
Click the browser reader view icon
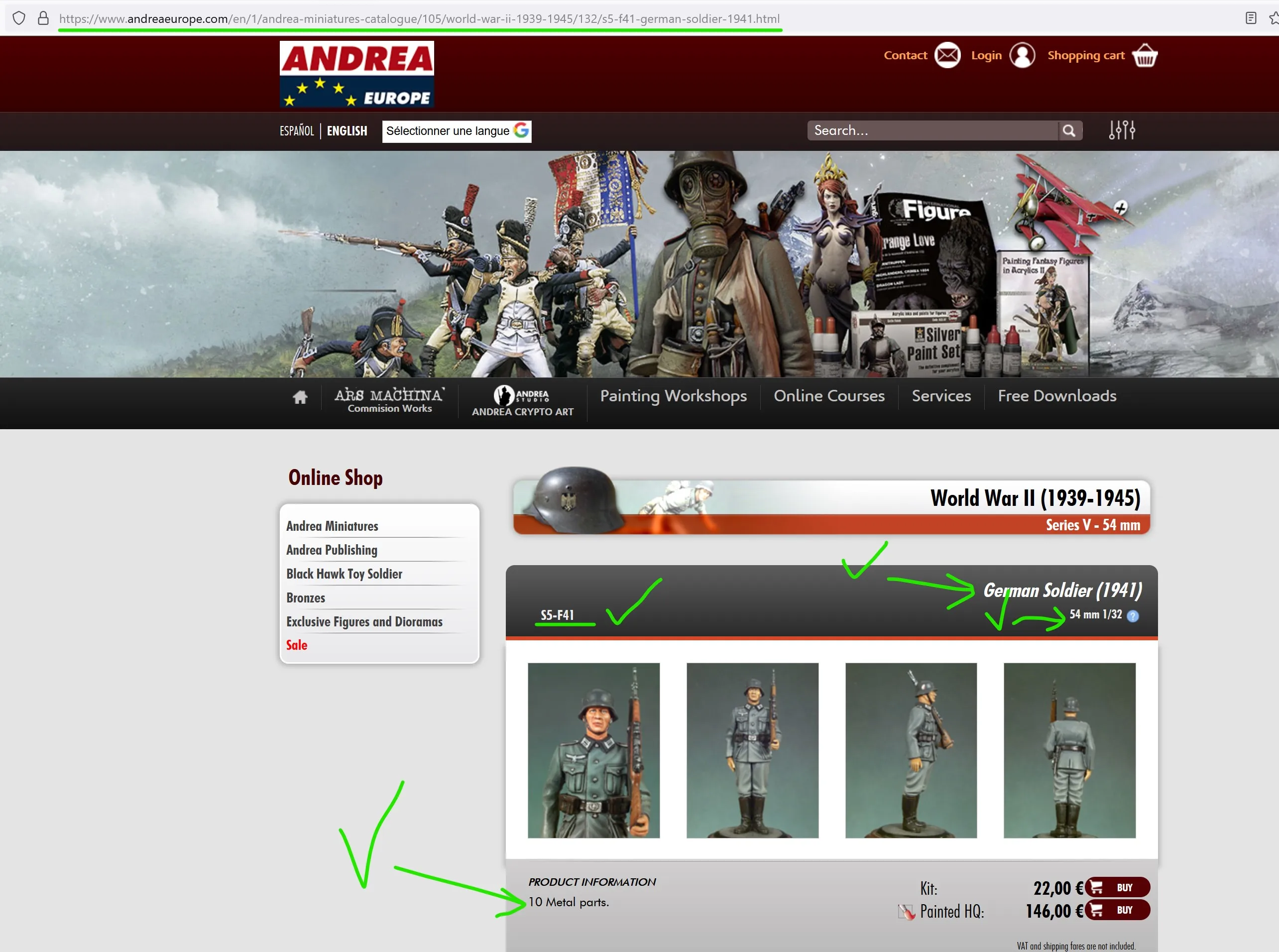point(1250,18)
